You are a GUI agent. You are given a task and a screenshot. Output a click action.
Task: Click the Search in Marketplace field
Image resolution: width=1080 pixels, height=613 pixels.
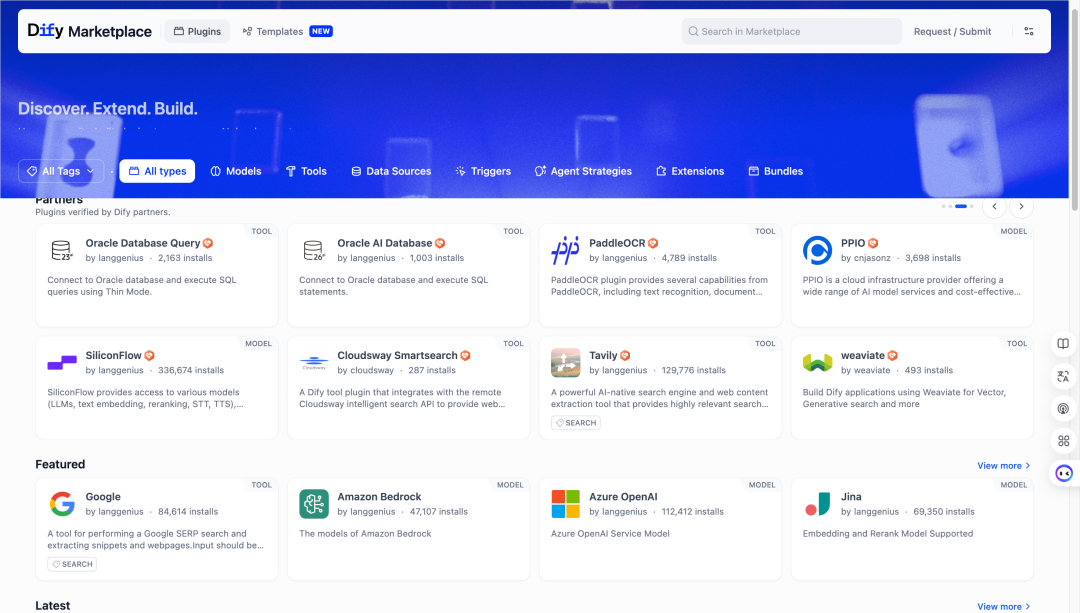(x=791, y=31)
